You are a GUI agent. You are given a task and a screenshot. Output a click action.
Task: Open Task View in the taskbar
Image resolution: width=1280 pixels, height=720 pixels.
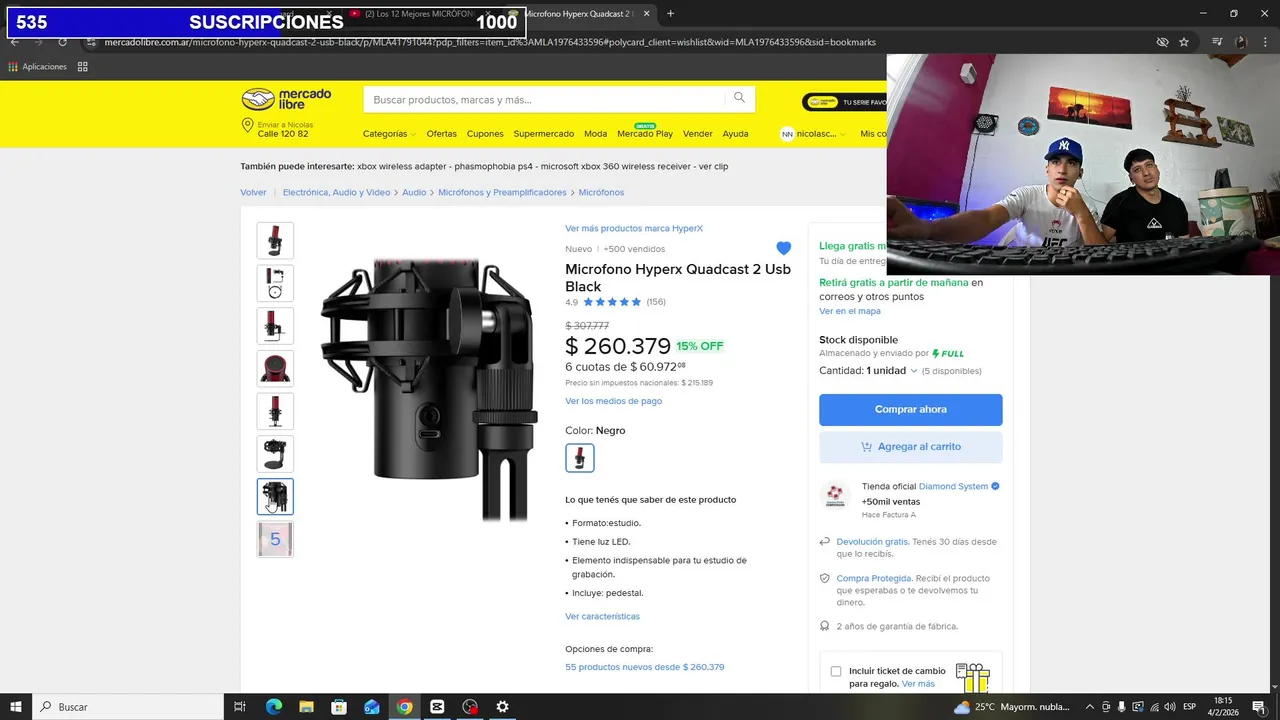[x=240, y=707]
